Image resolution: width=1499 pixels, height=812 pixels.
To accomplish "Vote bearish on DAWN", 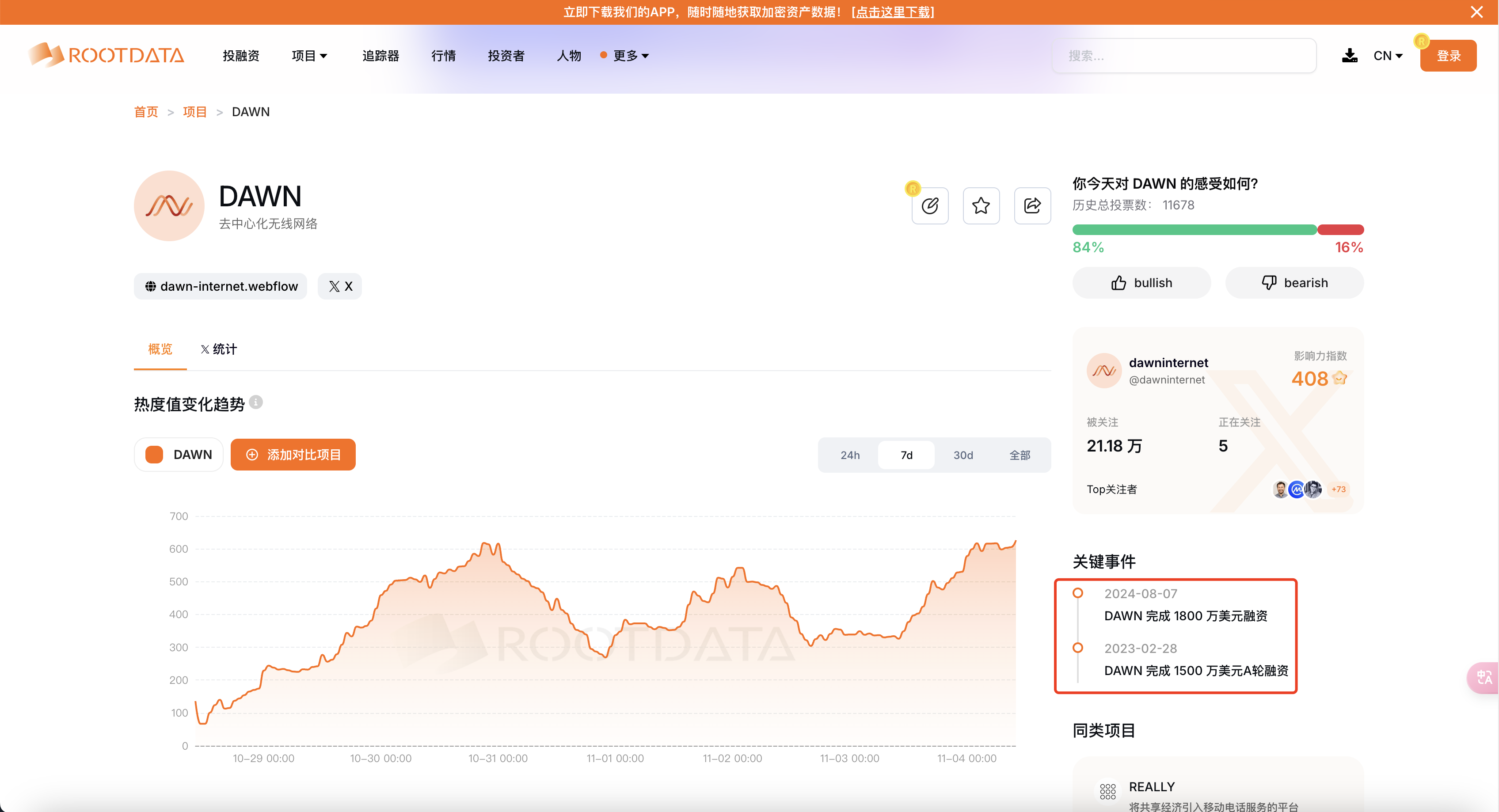I will click(1294, 283).
